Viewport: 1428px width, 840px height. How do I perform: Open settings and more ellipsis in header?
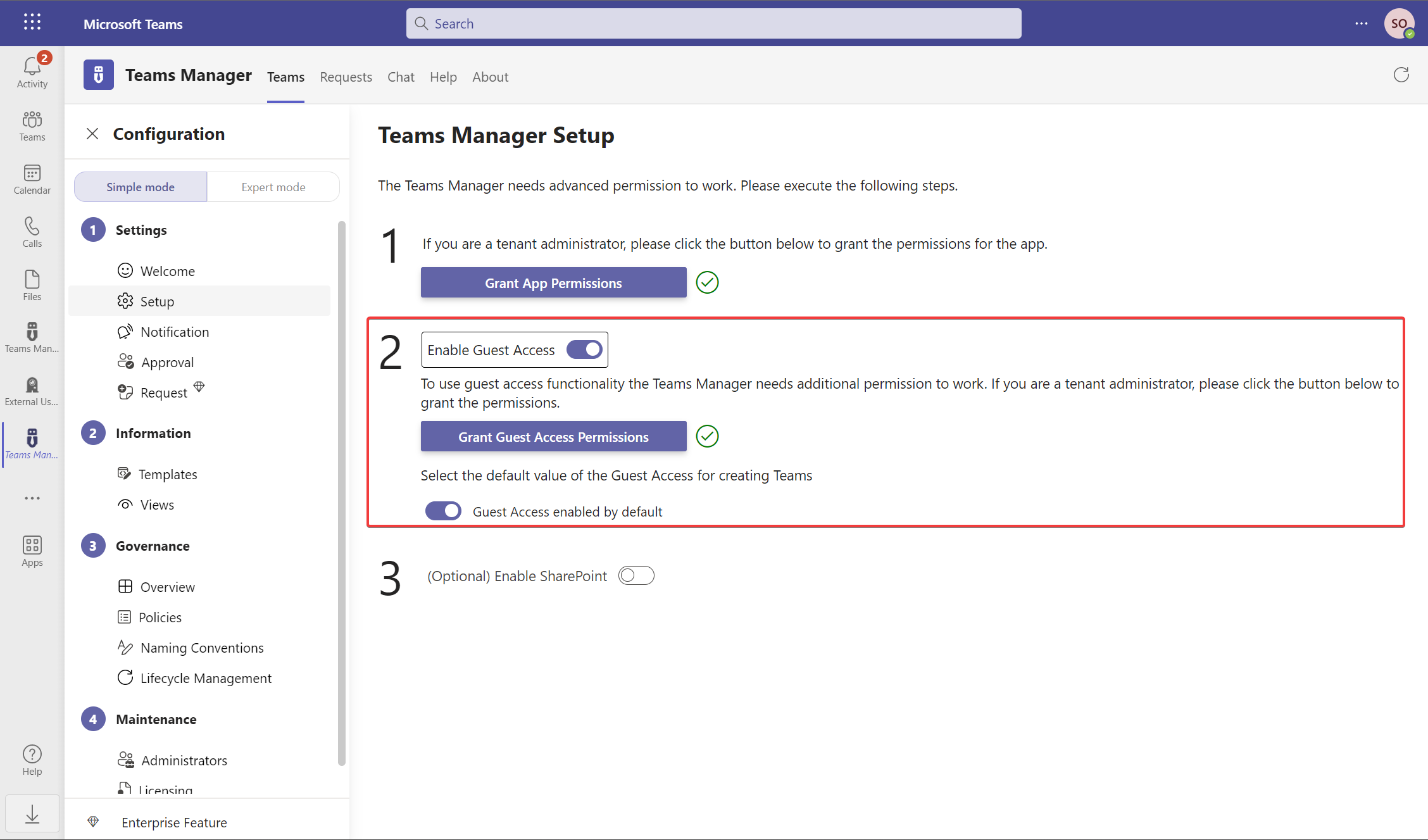[1361, 23]
